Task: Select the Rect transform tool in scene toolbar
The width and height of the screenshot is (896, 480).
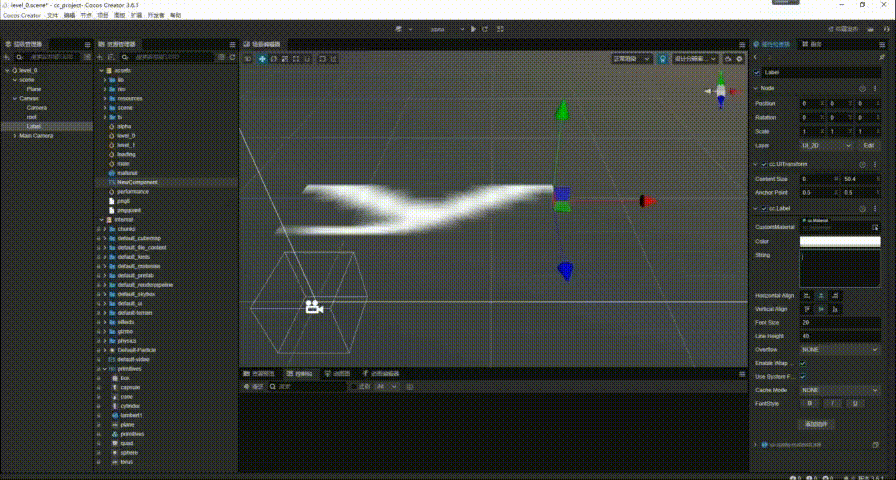Action: pyautogui.click(x=296, y=59)
